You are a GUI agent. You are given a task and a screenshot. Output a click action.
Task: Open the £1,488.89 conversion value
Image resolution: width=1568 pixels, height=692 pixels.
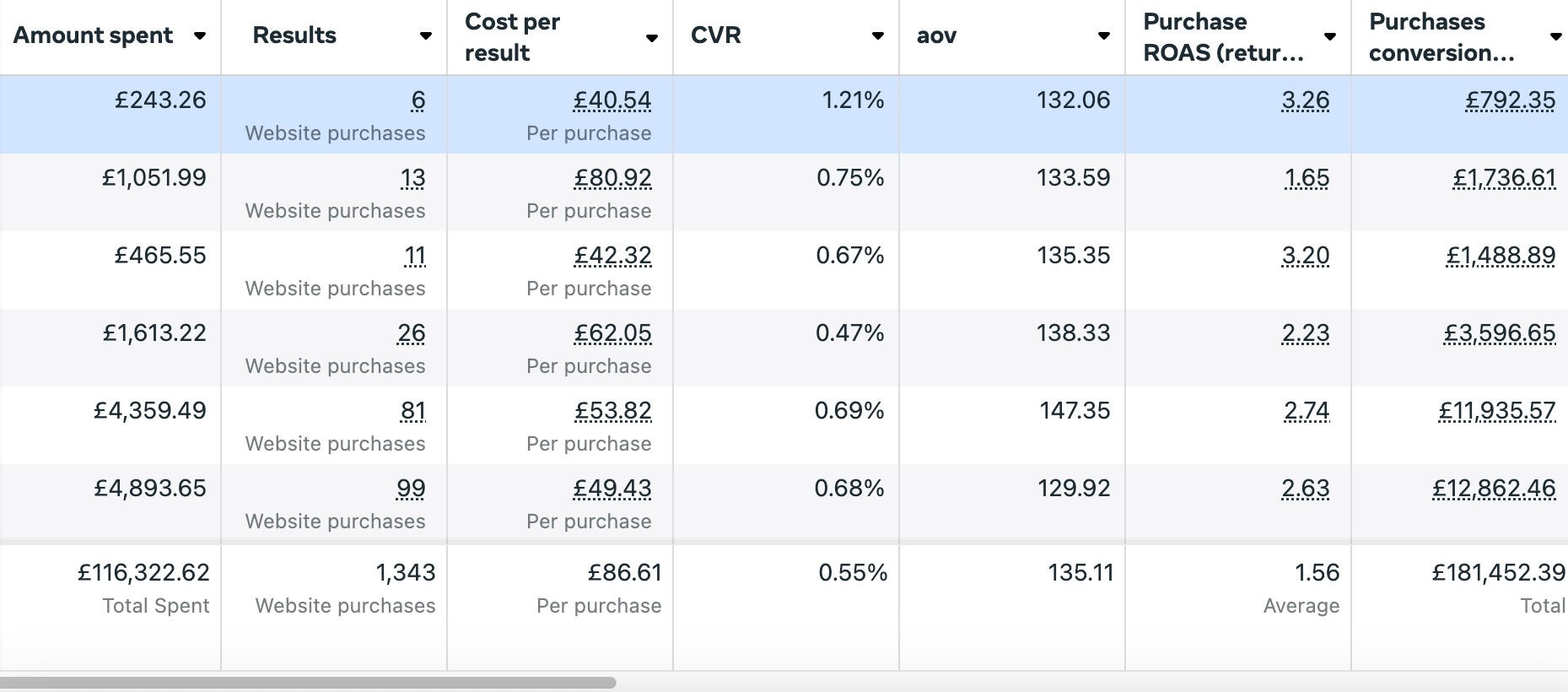coord(1501,256)
